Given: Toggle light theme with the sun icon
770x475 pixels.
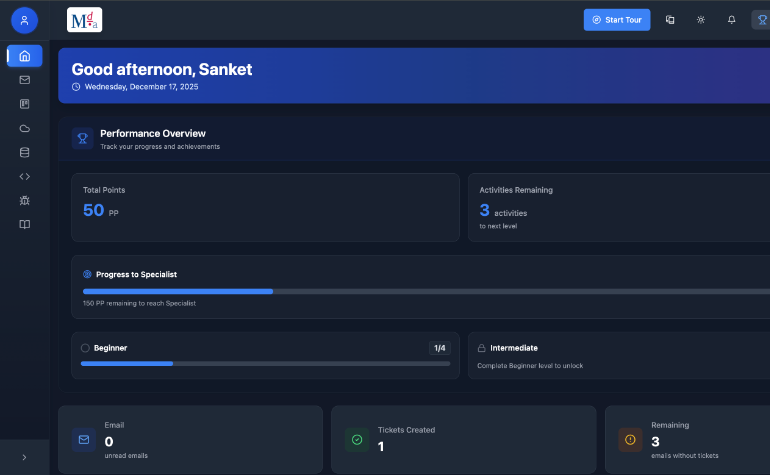Looking at the screenshot, I should tap(701, 20).
